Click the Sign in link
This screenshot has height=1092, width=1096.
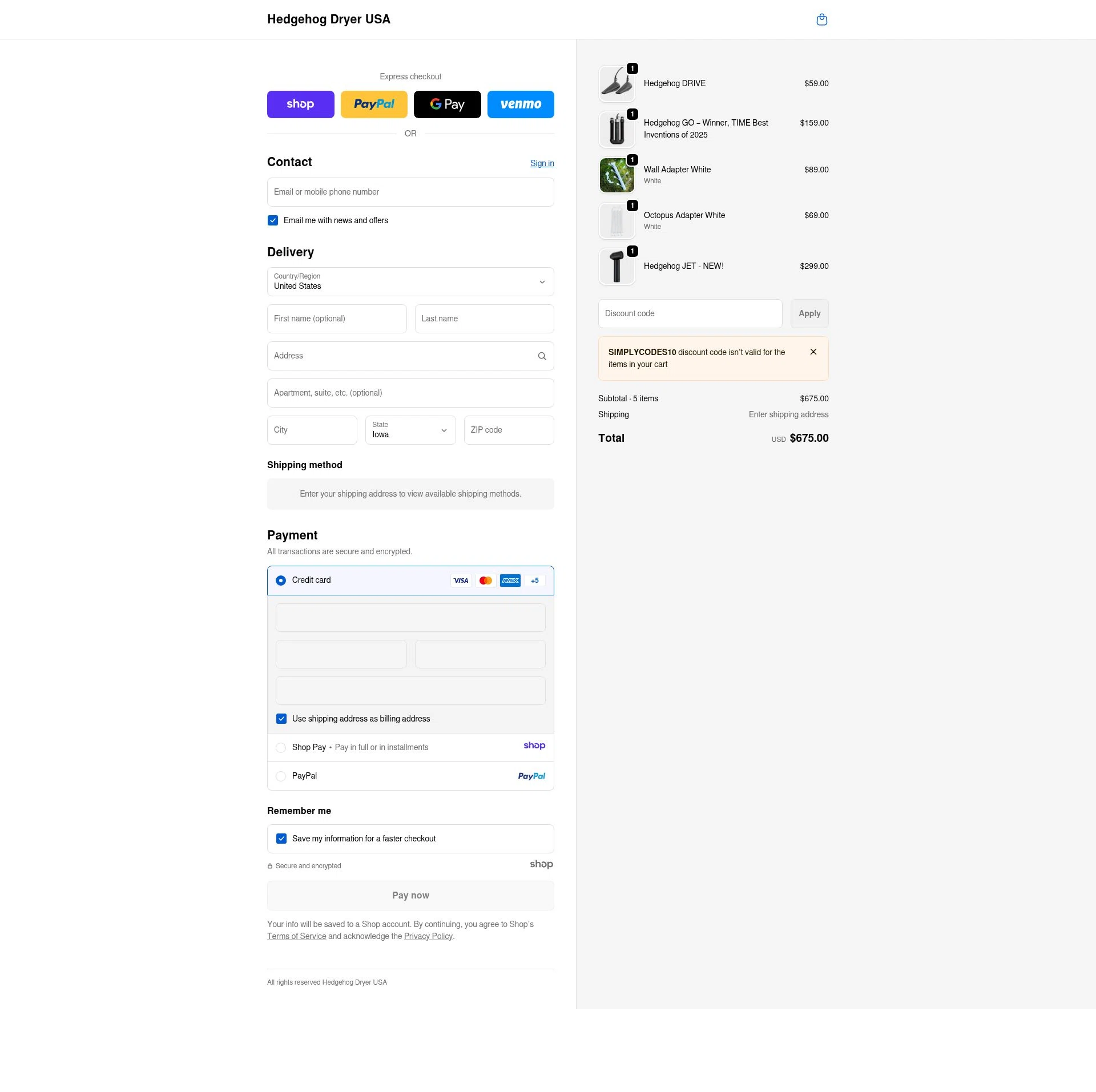[x=542, y=163]
